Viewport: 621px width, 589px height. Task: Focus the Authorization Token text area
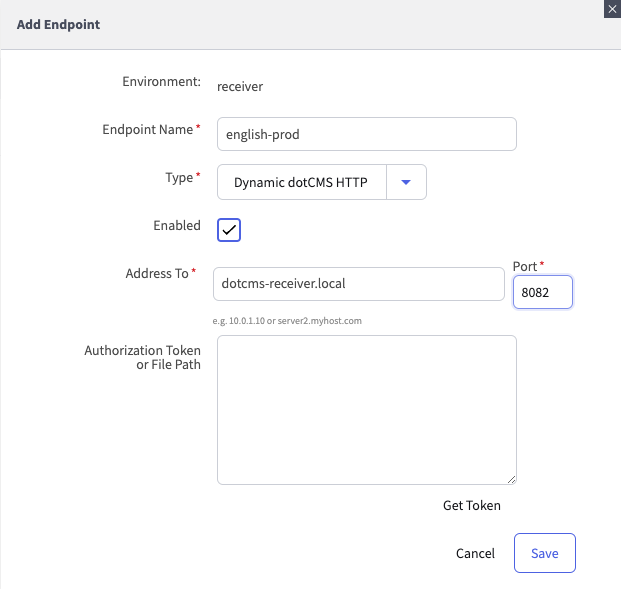click(x=366, y=409)
